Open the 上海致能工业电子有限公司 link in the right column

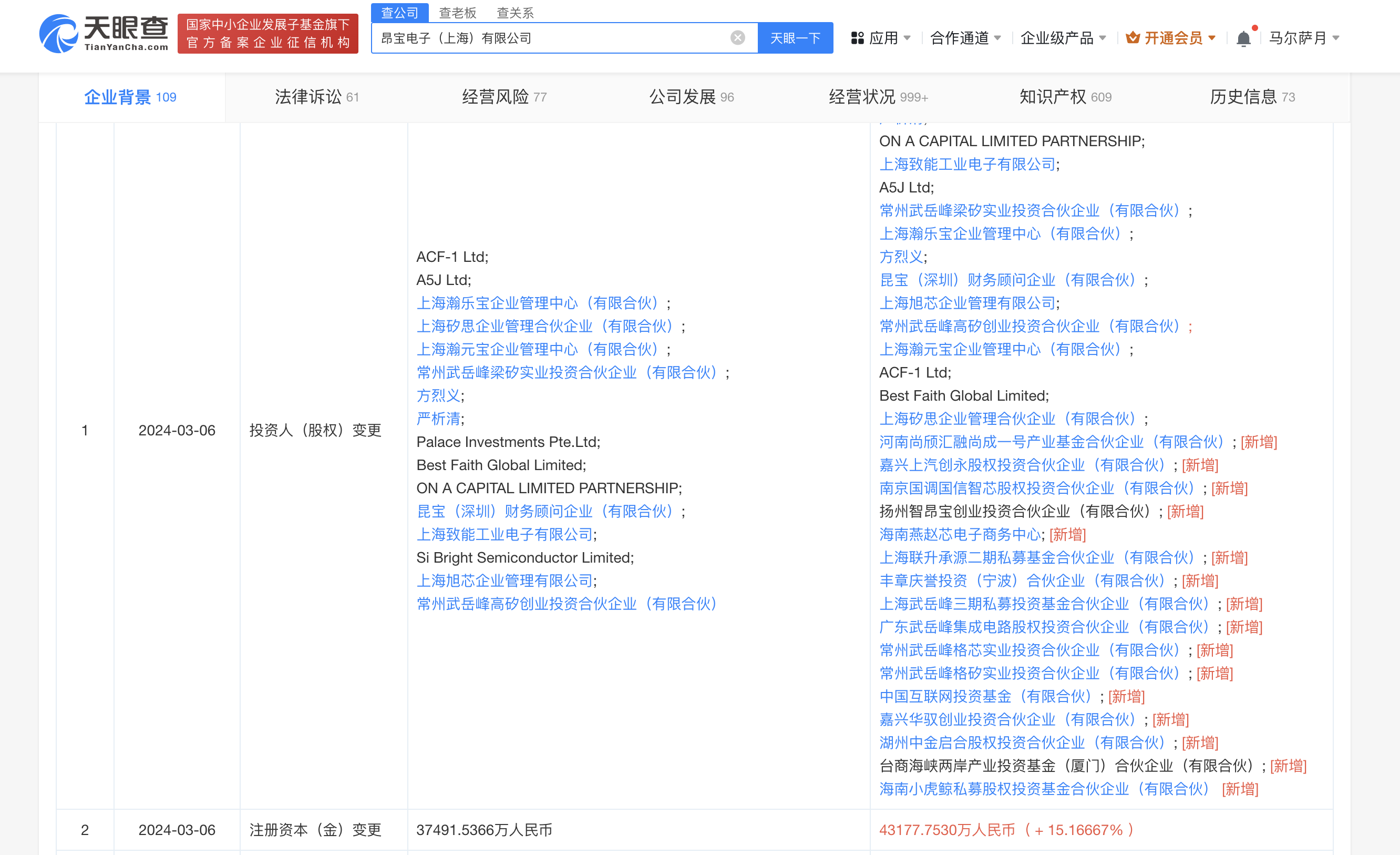click(967, 164)
